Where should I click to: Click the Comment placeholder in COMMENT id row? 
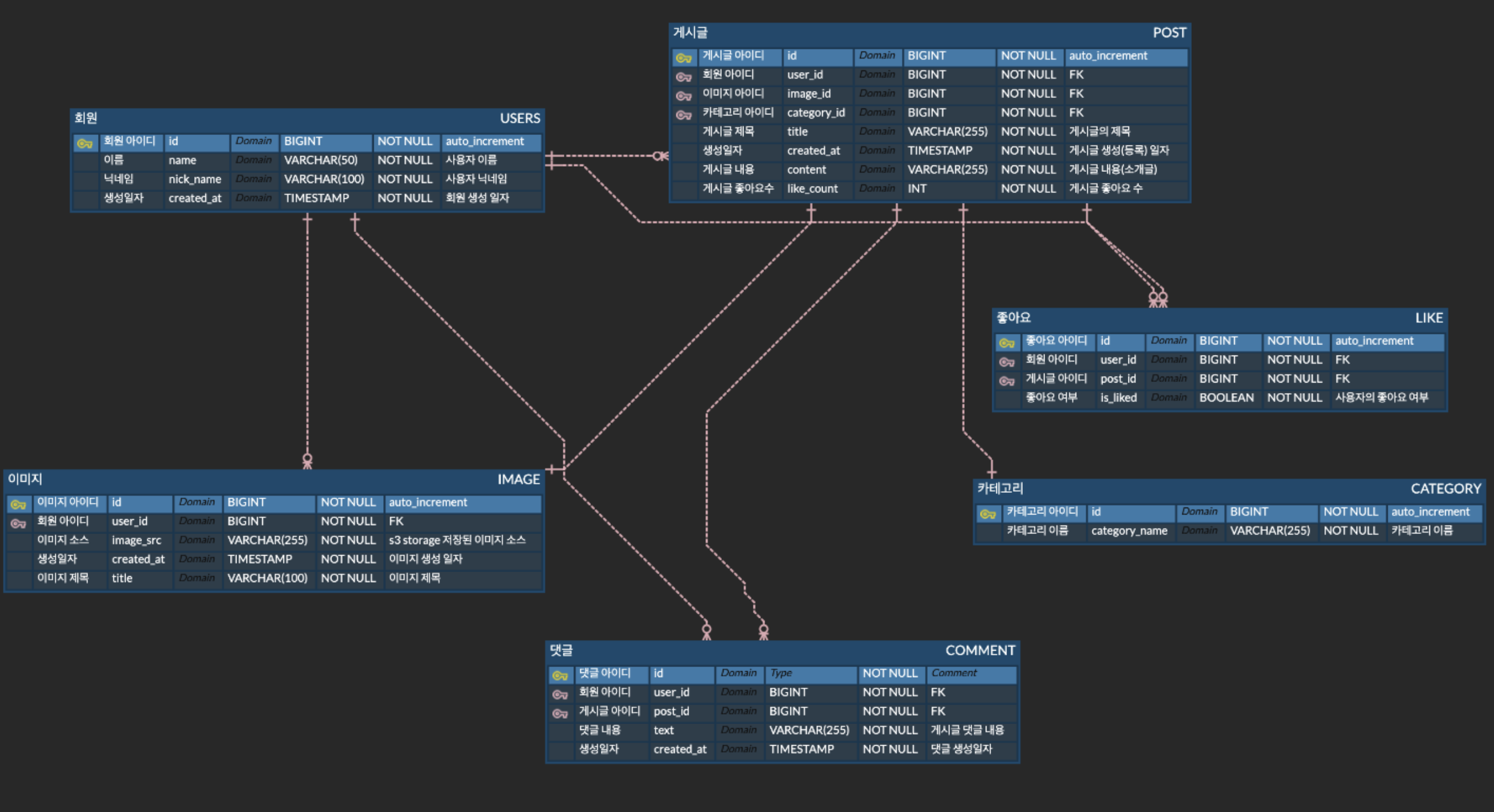(x=954, y=673)
